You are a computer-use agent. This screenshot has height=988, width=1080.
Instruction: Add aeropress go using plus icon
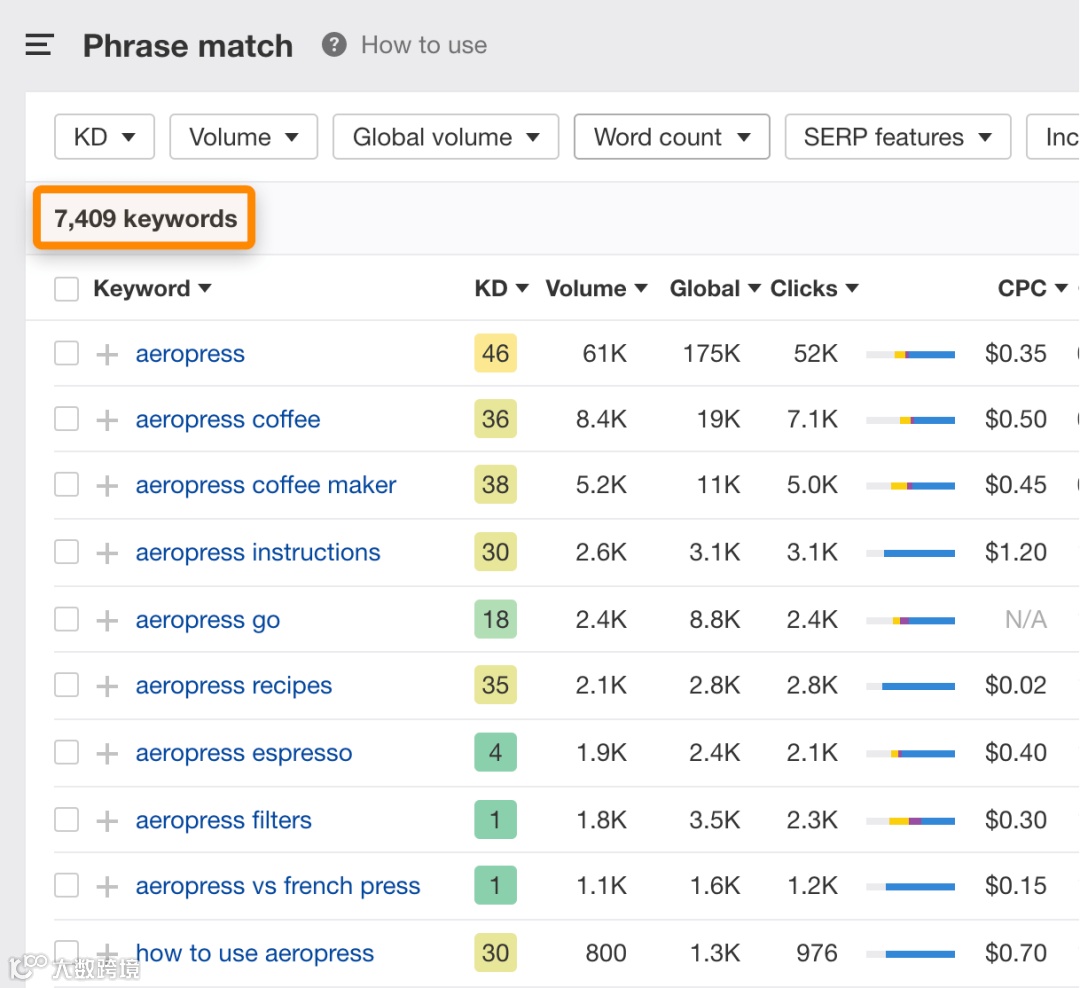tap(107, 620)
